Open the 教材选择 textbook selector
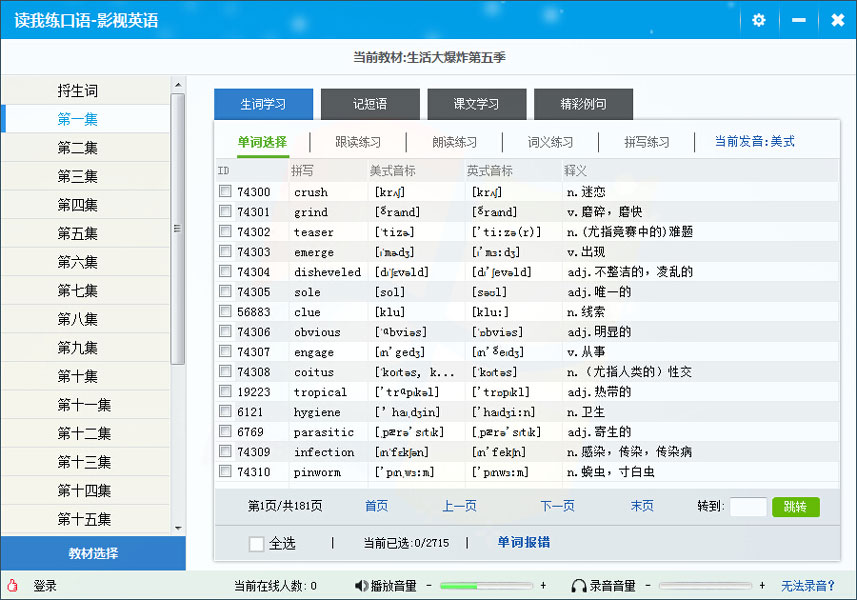Viewport: 857px width, 600px height. coord(92,553)
